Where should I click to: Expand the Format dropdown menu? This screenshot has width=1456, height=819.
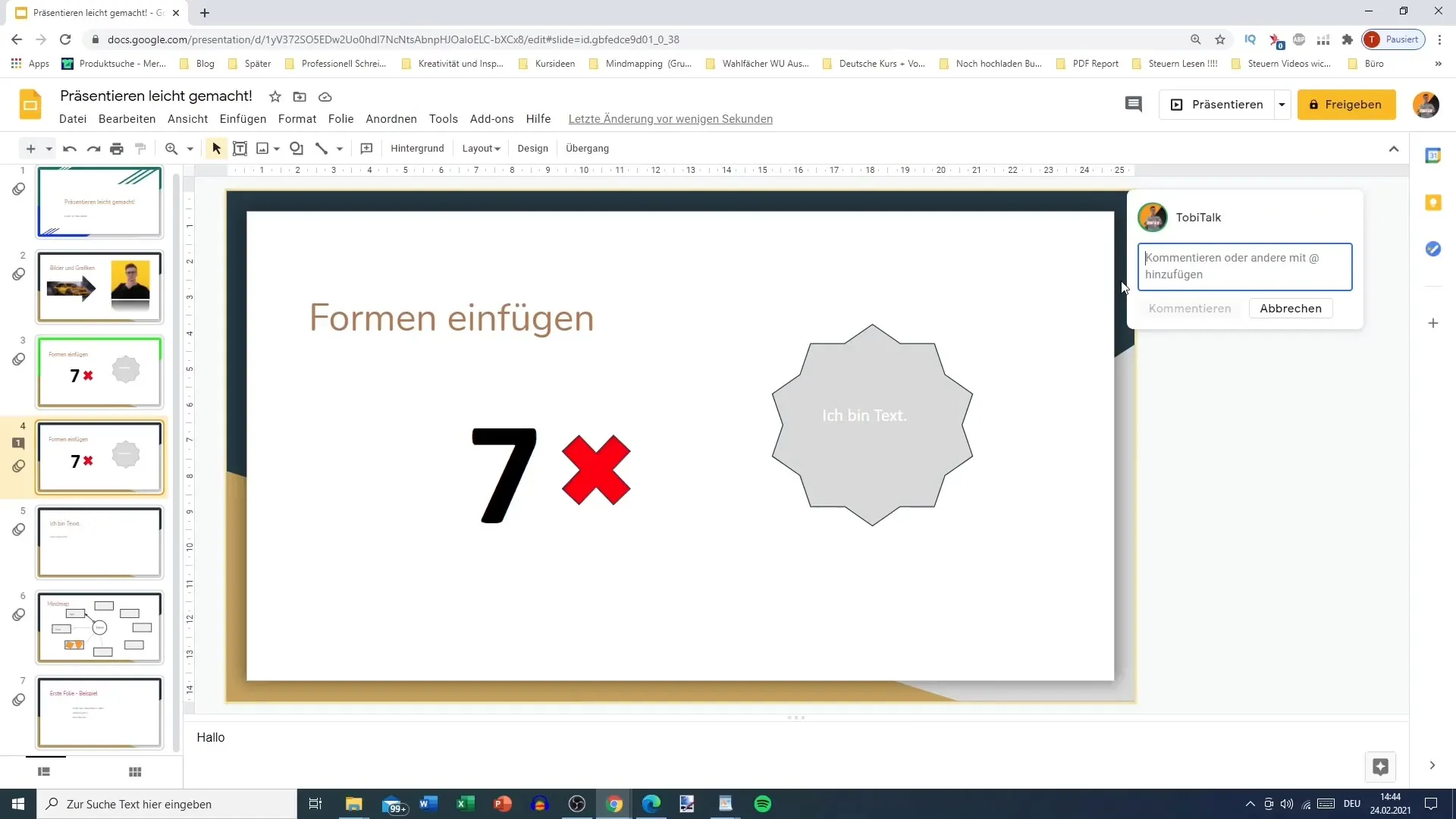pyautogui.click(x=299, y=119)
